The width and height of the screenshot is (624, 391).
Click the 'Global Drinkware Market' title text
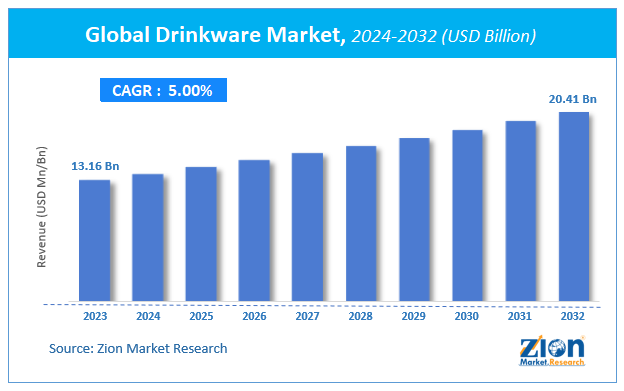click(215, 35)
